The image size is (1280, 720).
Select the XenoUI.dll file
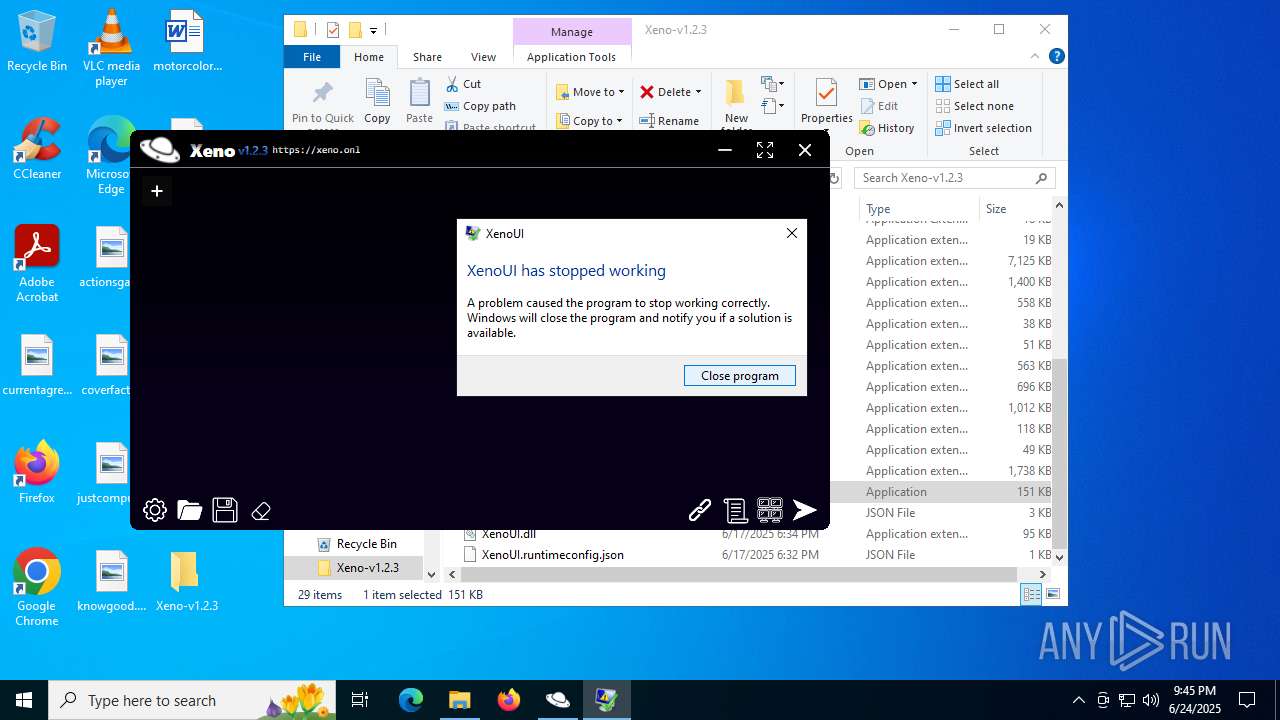pyautogui.click(x=509, y=534)
